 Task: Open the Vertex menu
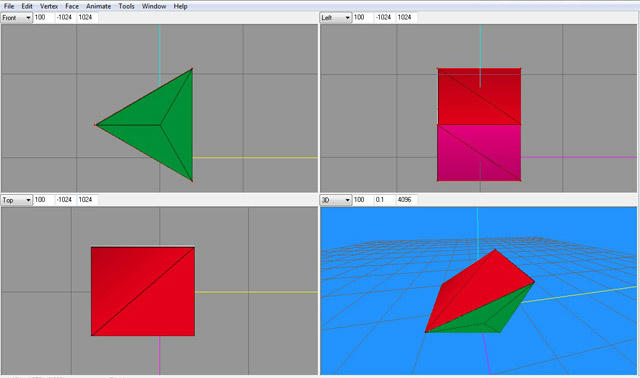pos(49,6)
